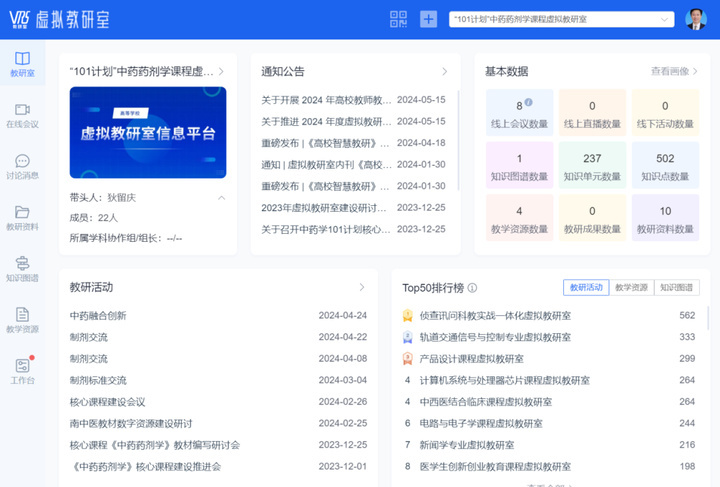
Task: Switch to 知识图谱 ranking tab
Action: click(677, 288)
